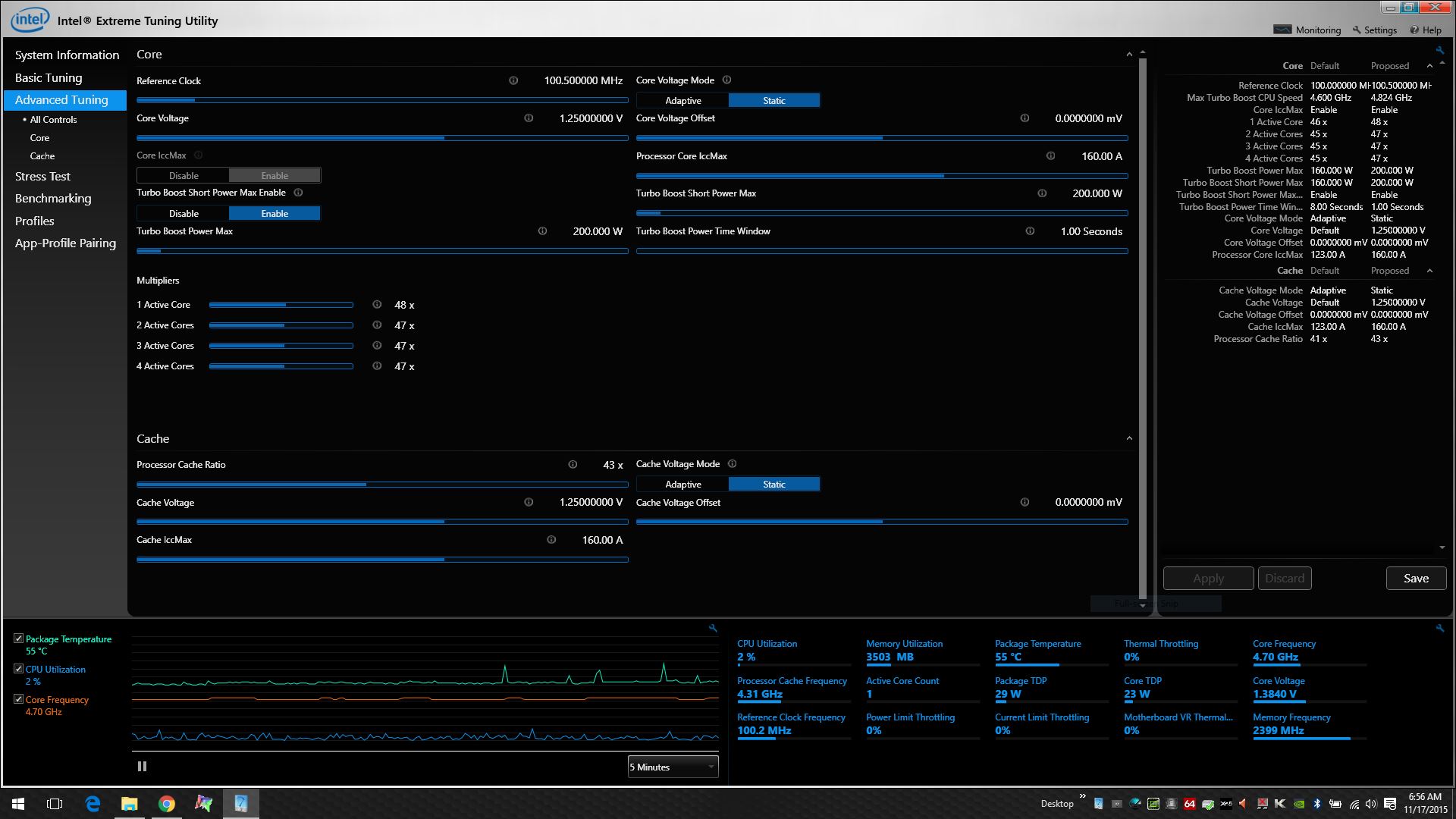Viewport: 1456px width, 819px height.
Task: Select All Controls under Advanced Tuning
Action: click(x=53, y=120)
